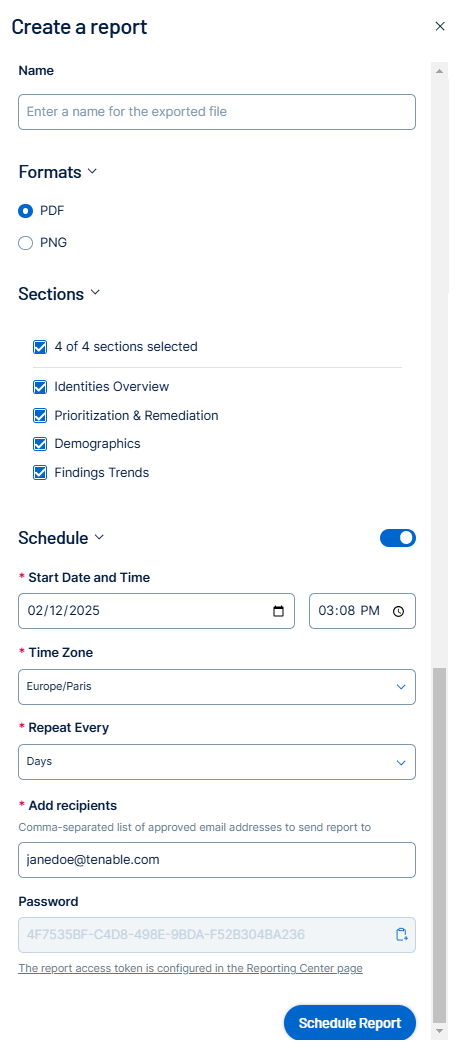Open the Repeat Every dropdown

[217, 762]
